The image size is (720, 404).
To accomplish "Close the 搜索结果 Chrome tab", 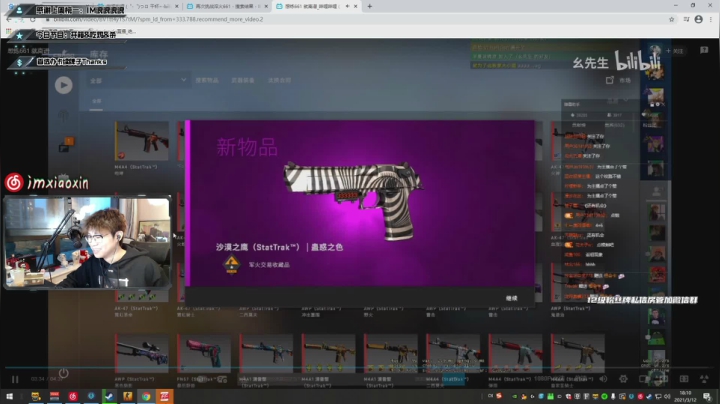I will (266, 6).
